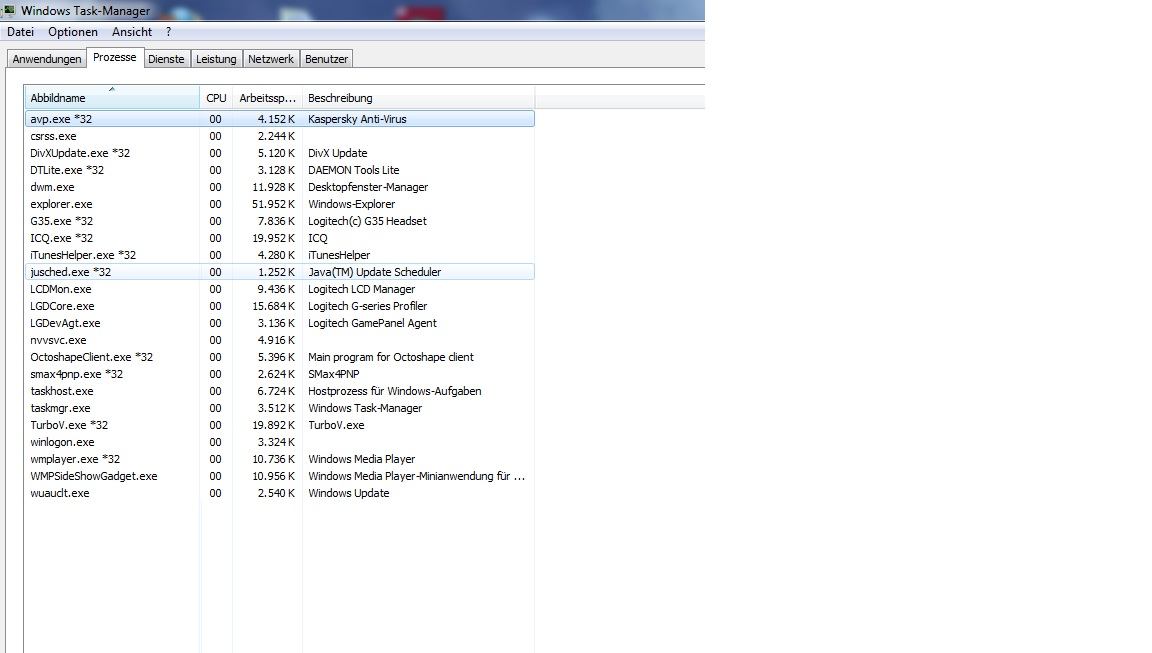Click Main program for Octoshape client

click(x=390, y=357)
